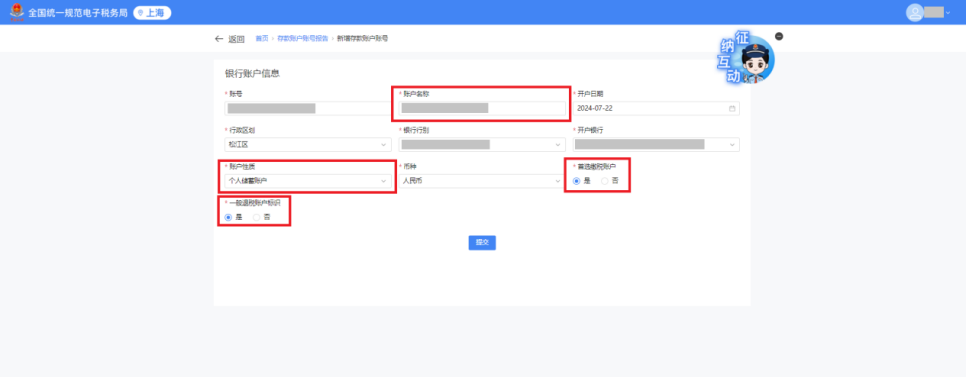The width and height of the screenshot is (966, 378).
Task: Focus the 账号 input field
Action: point(308,108)
